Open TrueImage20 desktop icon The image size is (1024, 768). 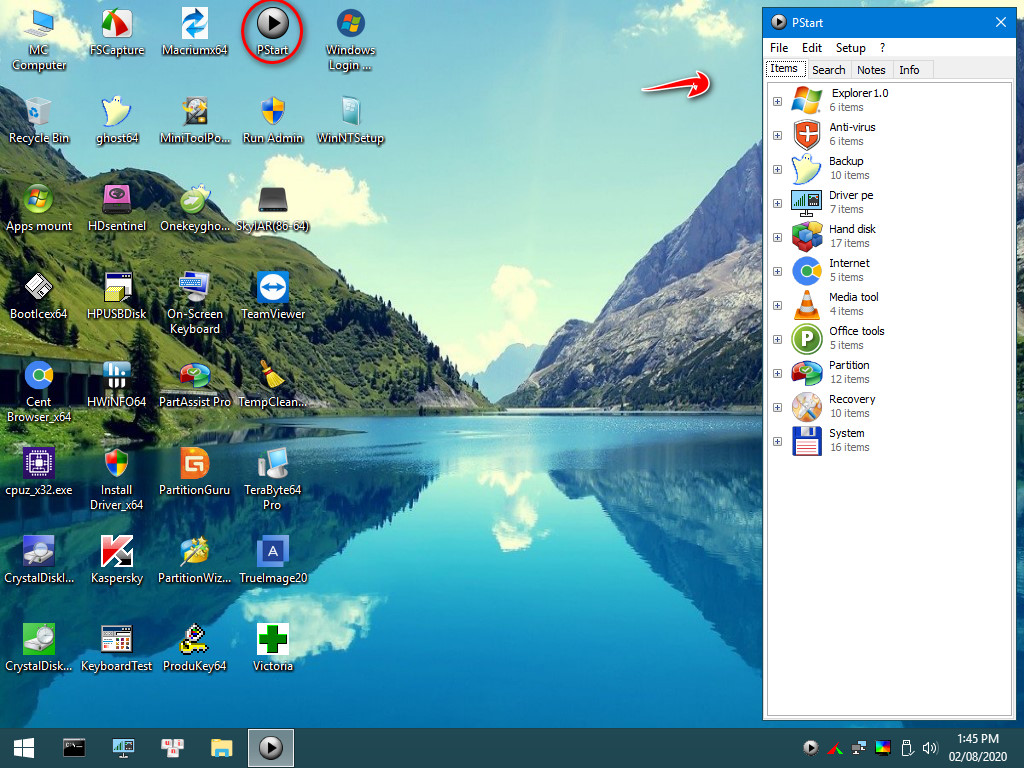pyautogui.click(x=272, y=560)
